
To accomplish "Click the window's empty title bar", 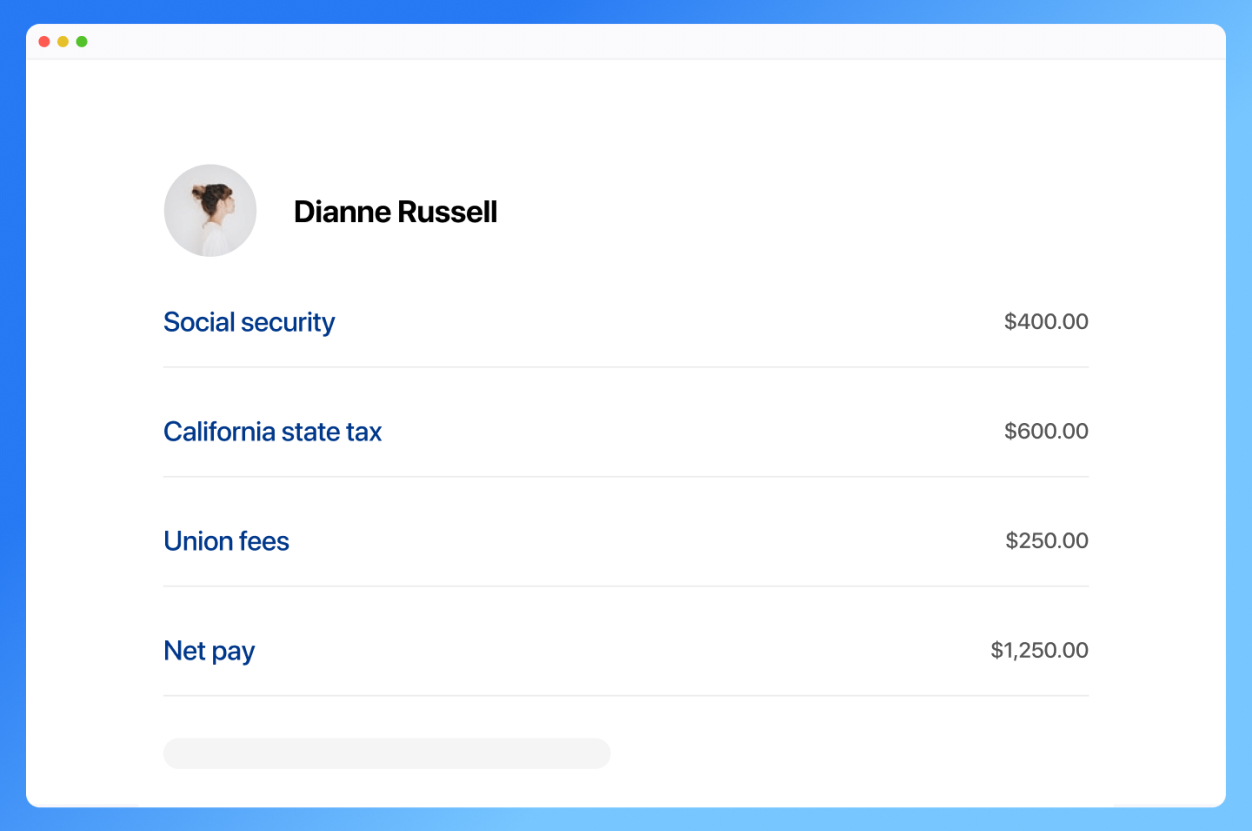I will click(x=625, y=42).
